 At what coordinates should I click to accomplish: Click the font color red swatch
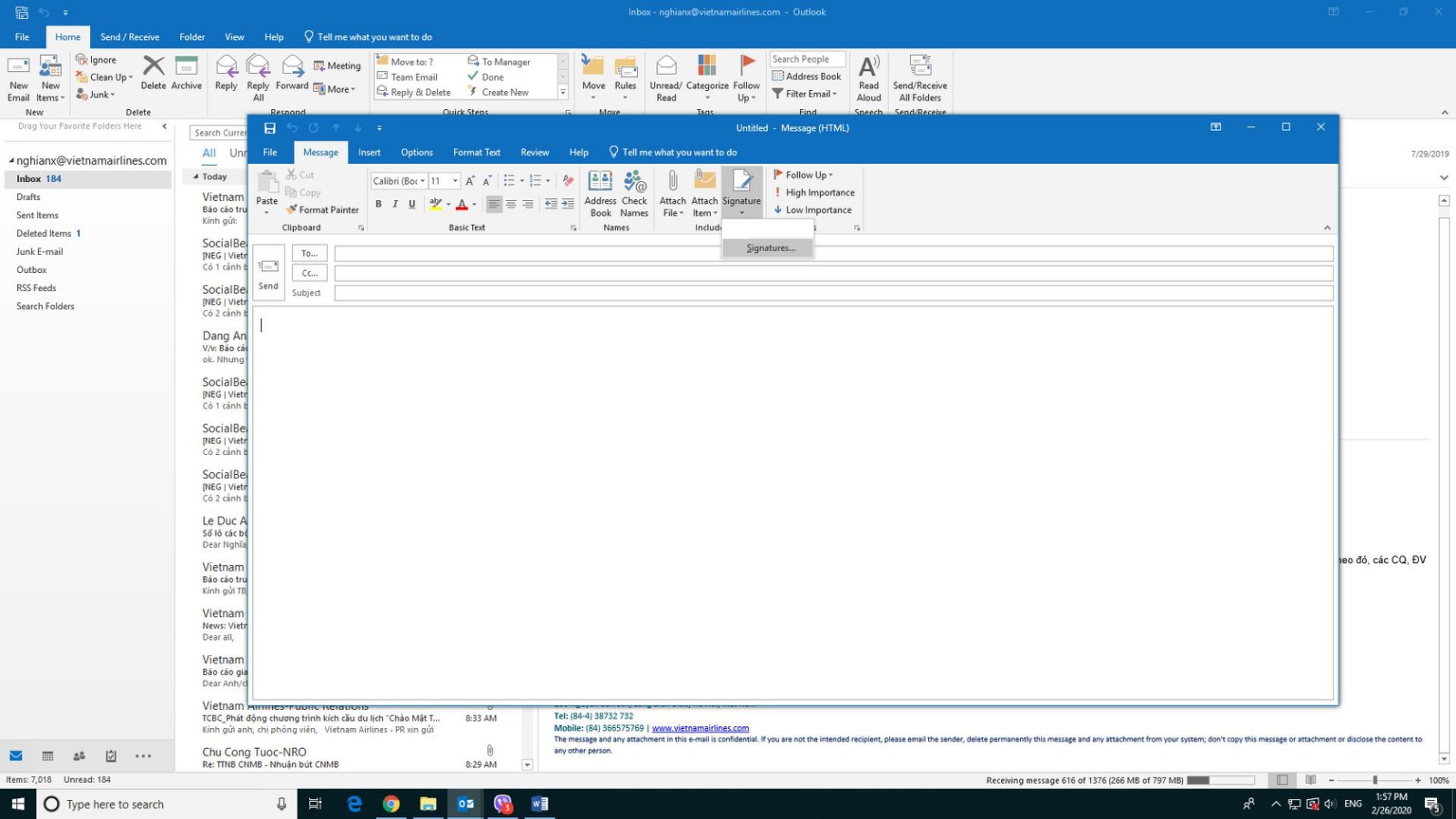(x=462, y=204)
